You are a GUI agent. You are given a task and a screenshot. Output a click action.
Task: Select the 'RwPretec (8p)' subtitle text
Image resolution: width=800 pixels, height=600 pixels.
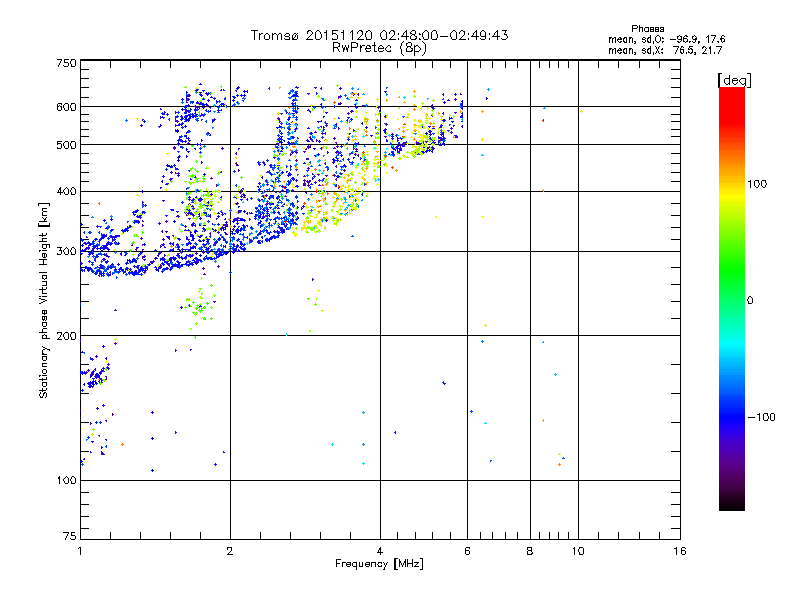point(379,48)
